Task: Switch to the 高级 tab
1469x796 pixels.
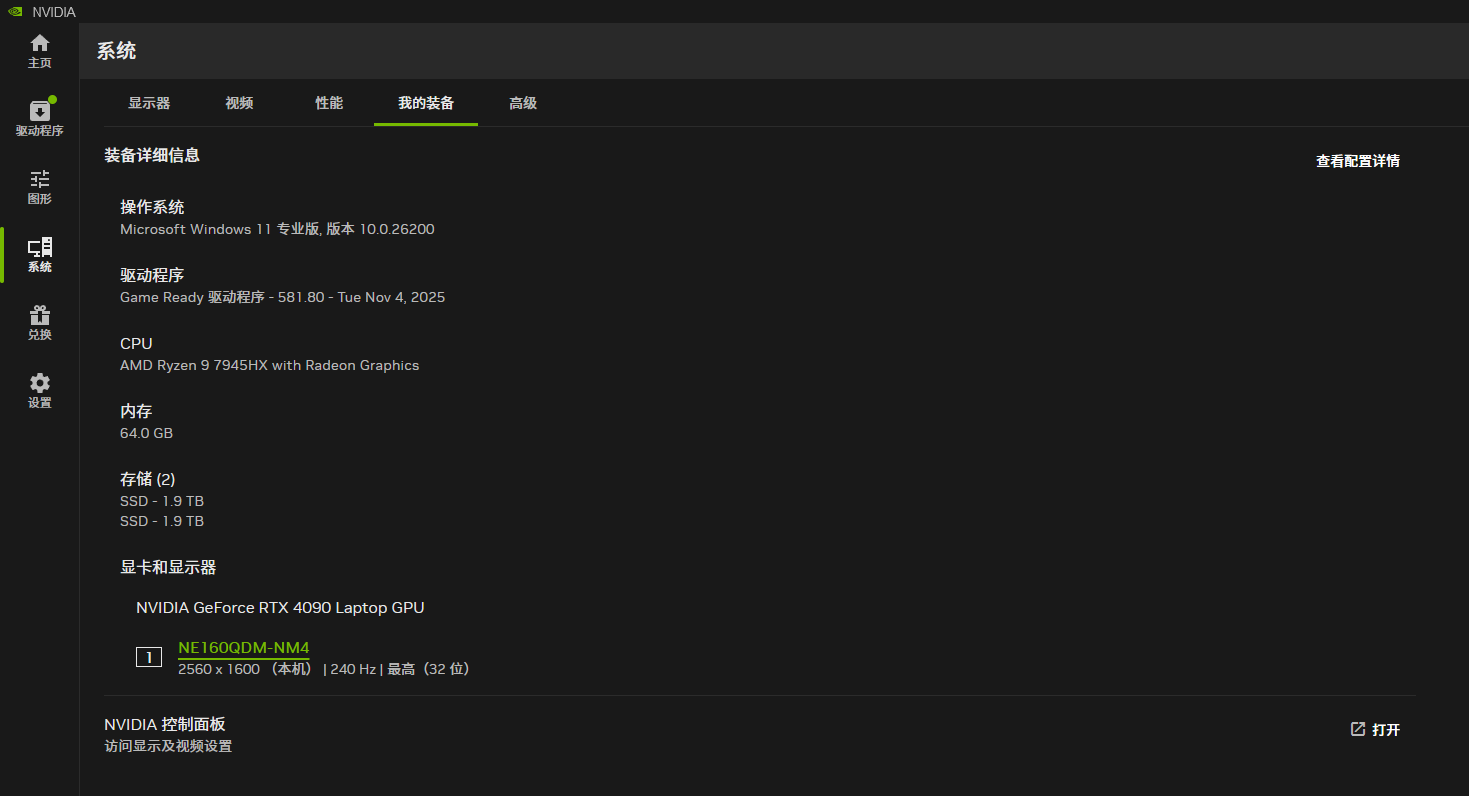Action: [523, 103]
